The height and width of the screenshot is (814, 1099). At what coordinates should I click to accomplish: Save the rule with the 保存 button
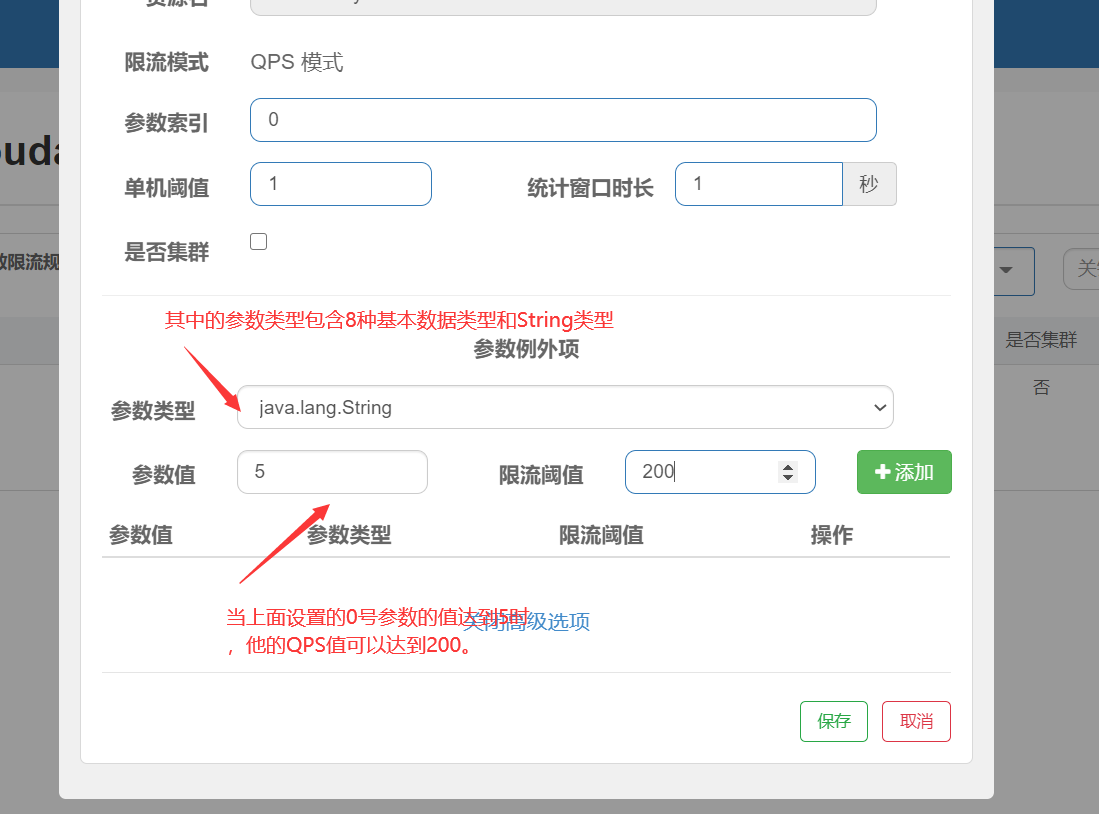(x=834, y=721)
